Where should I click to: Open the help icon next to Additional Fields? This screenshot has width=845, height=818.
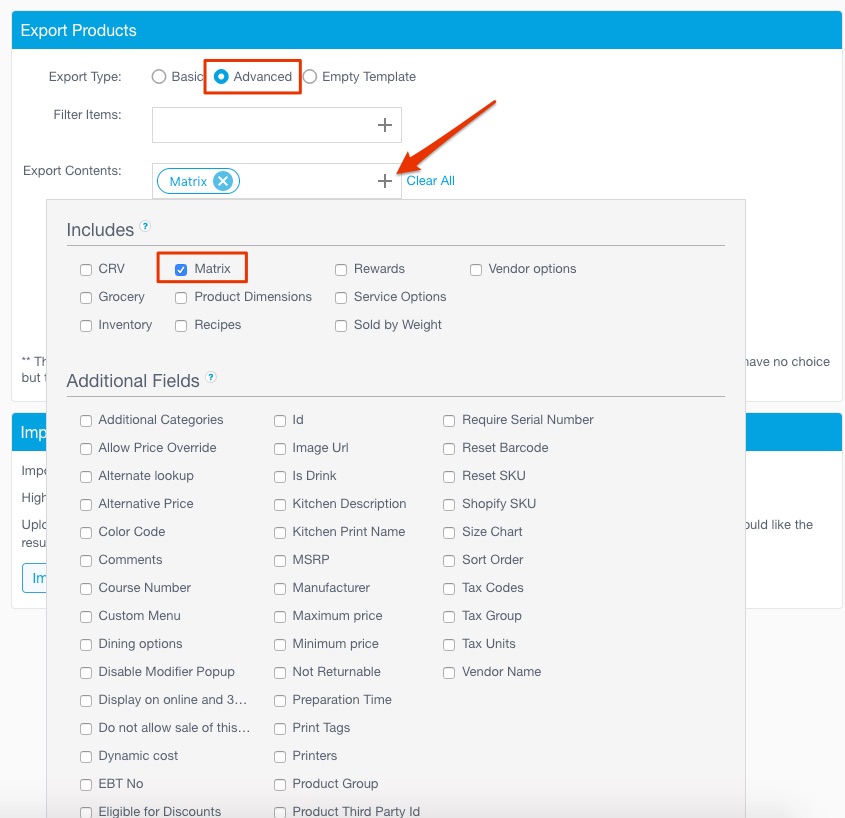click(211, 377)
